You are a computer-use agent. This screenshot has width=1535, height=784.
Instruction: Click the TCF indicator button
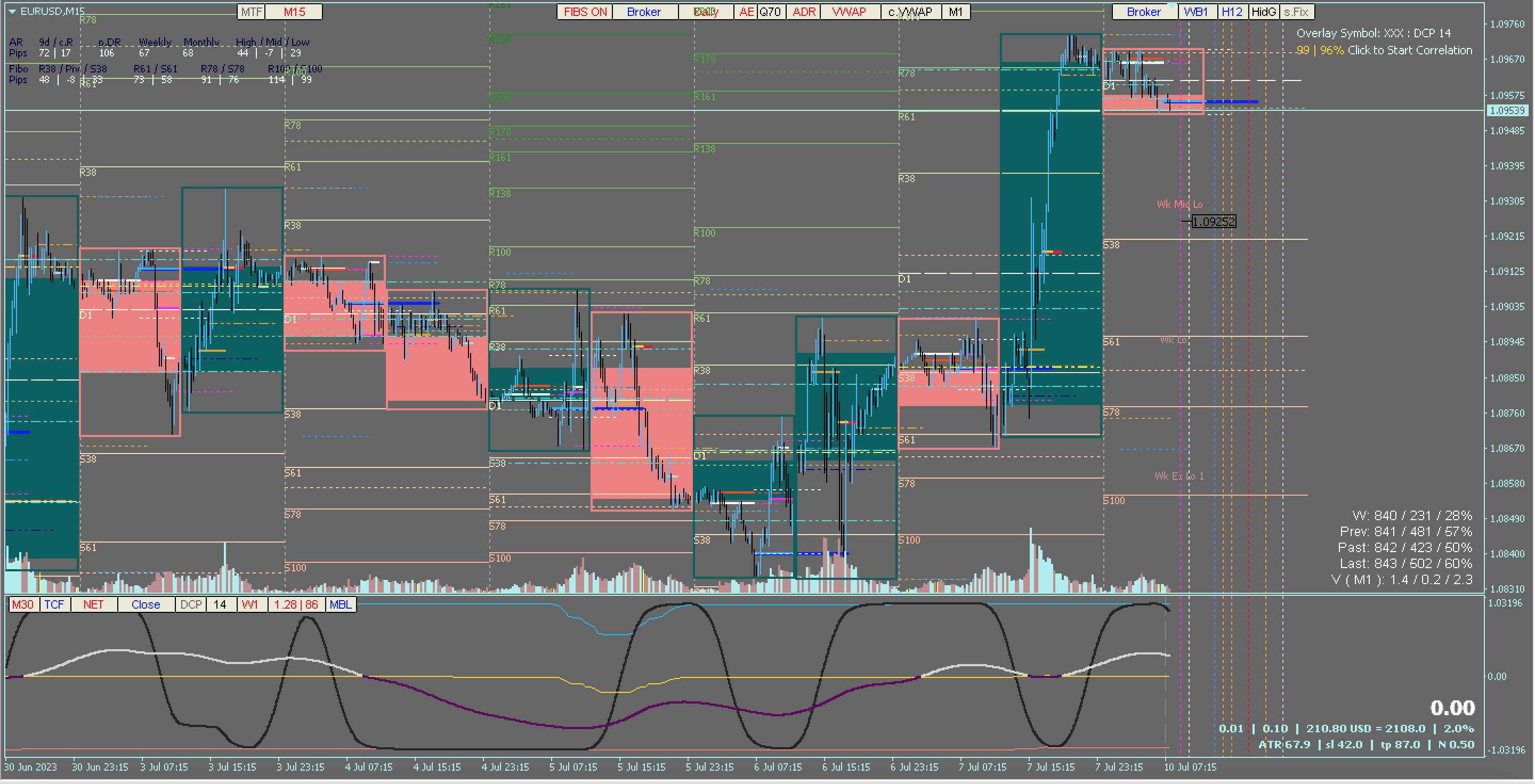click(54, 604)
